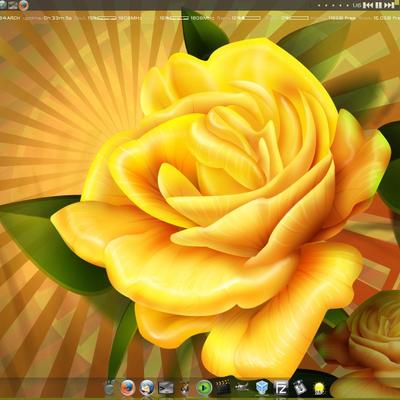Click the yellow lightbulb dock icon

click(x=319, y=388)
